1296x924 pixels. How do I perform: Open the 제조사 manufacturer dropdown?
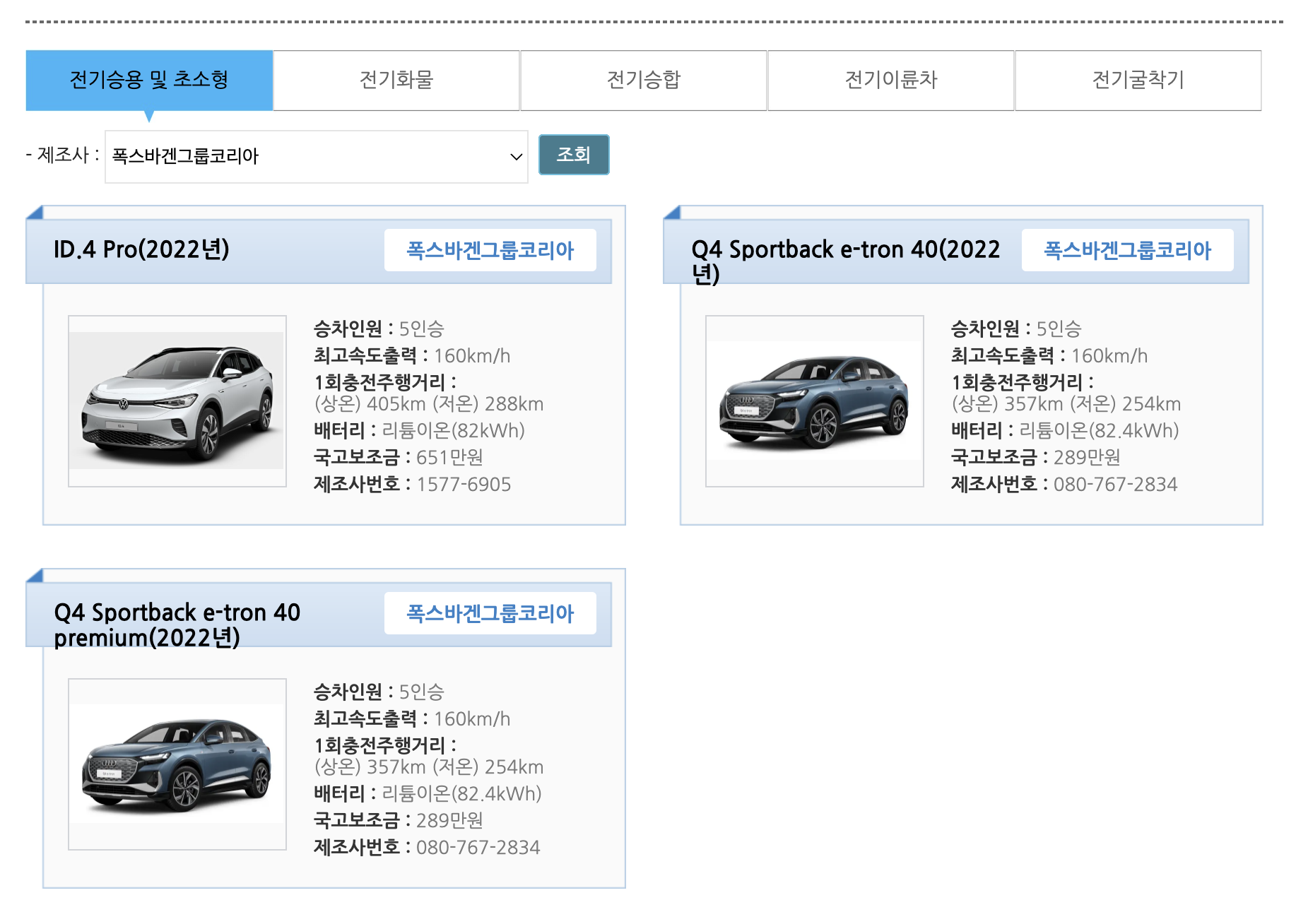(x=317, y=156)
